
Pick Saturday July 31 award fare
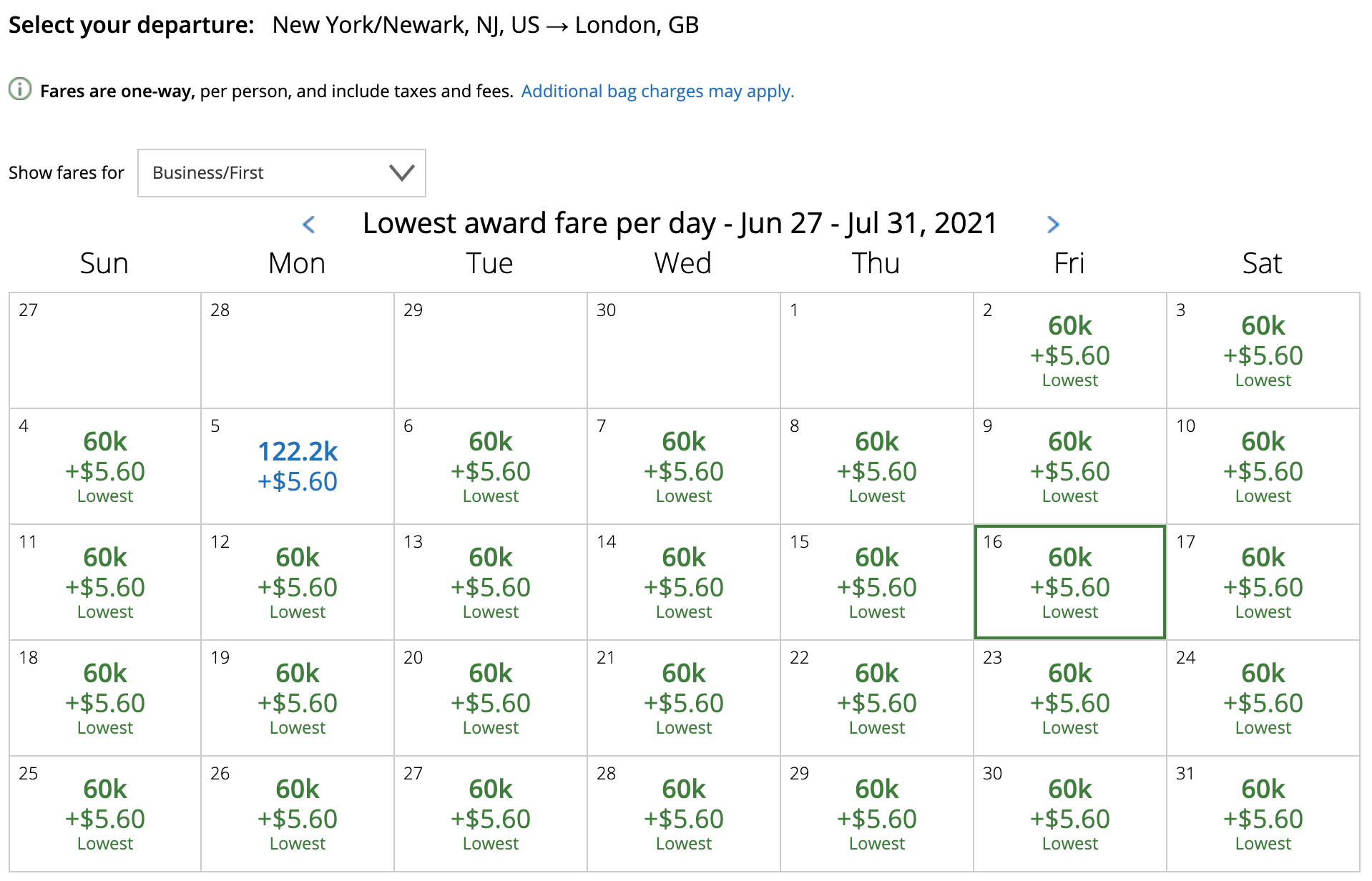1263,814
